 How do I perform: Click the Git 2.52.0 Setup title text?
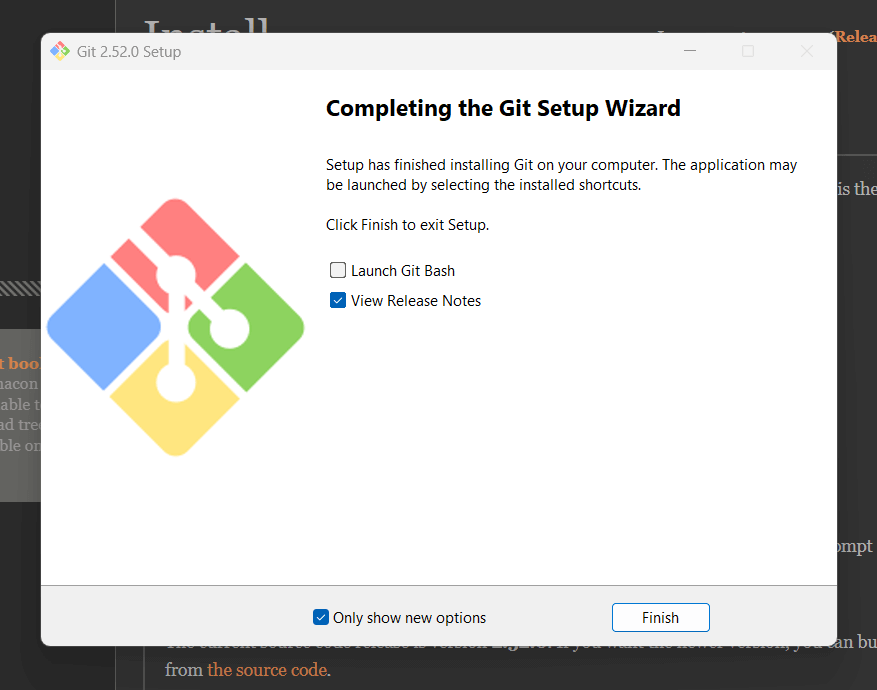(128, 51)
